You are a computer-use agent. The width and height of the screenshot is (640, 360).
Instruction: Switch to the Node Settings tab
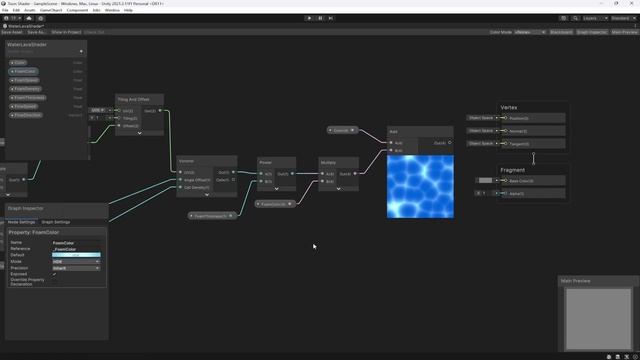pos(22,222)
